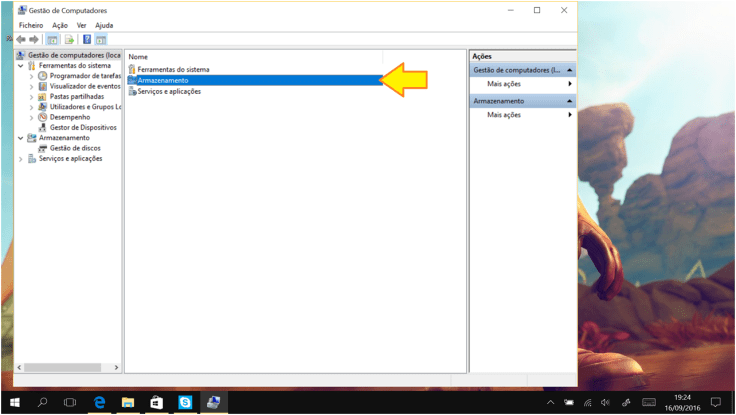Select Gestor de Dispositivos in the tree
The image size is (736, 415).
point(83,127)
